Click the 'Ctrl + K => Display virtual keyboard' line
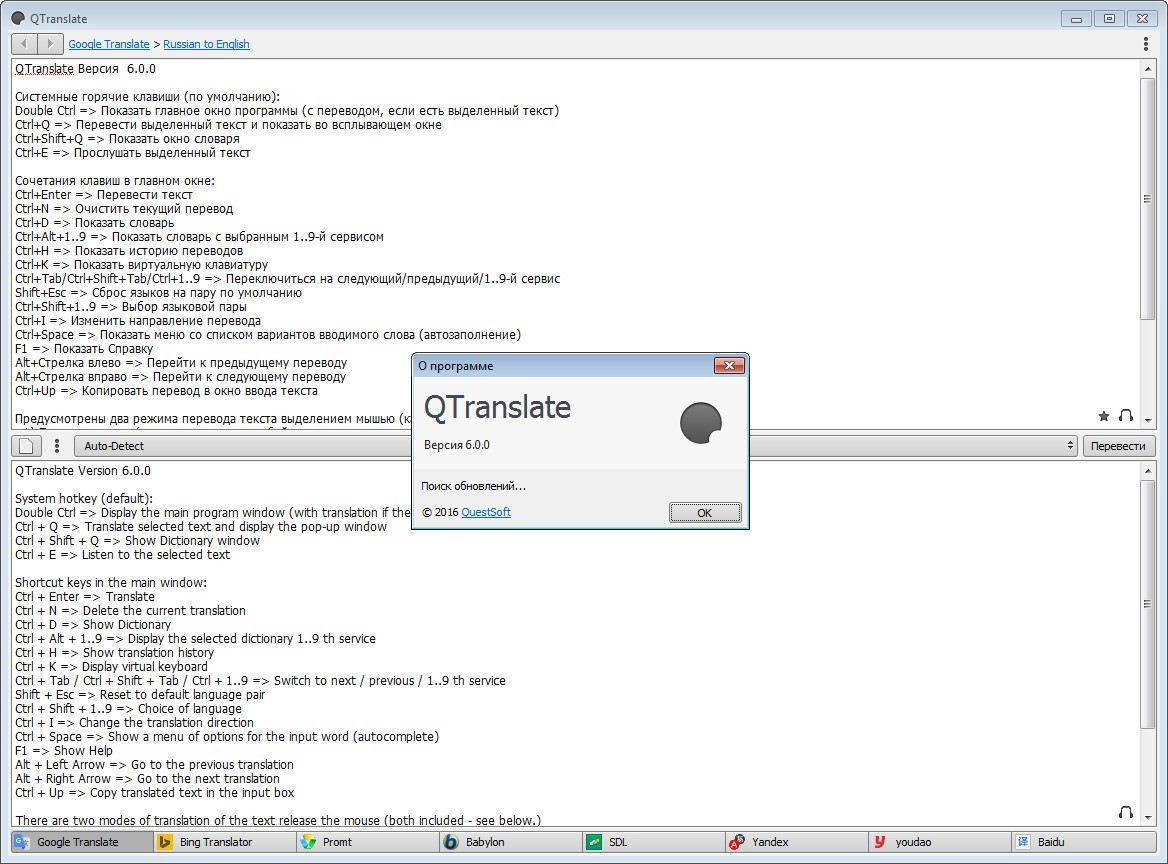This screenshot has height=864, width=1168. point(111,667)
